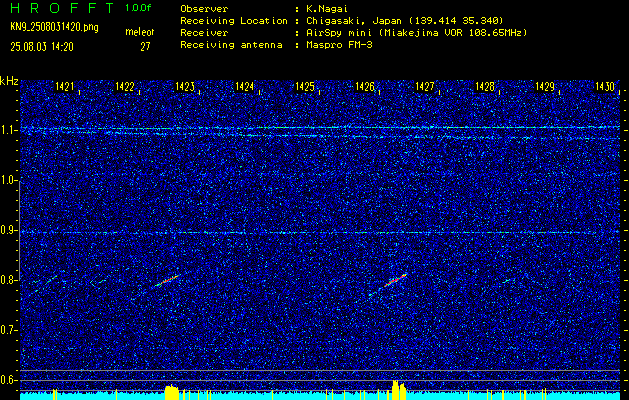Click the Receiving antenna field label
This screenshot has height=400, width=629.
click(231, 45)
